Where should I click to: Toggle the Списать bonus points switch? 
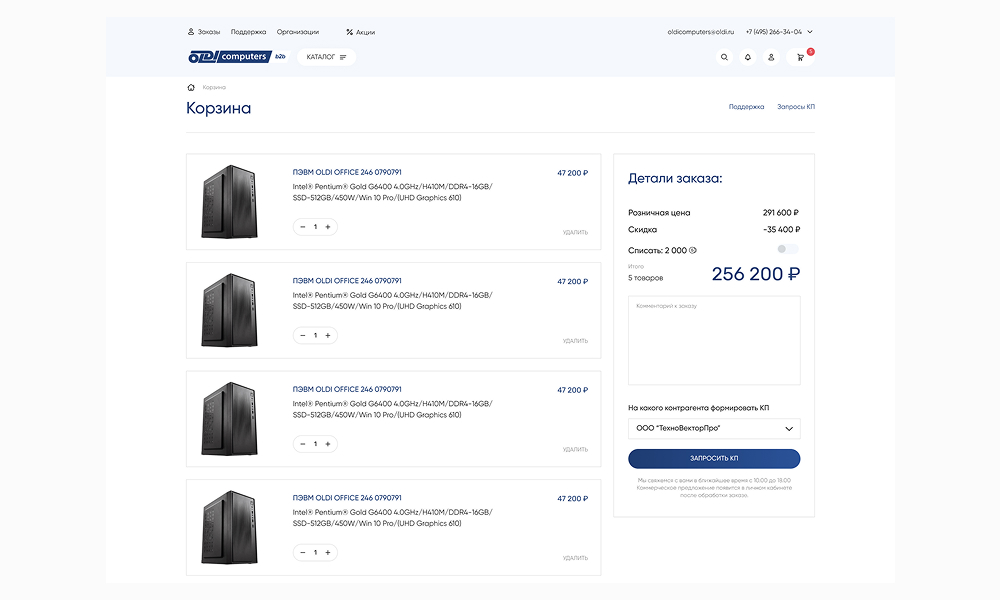[788, 249]
